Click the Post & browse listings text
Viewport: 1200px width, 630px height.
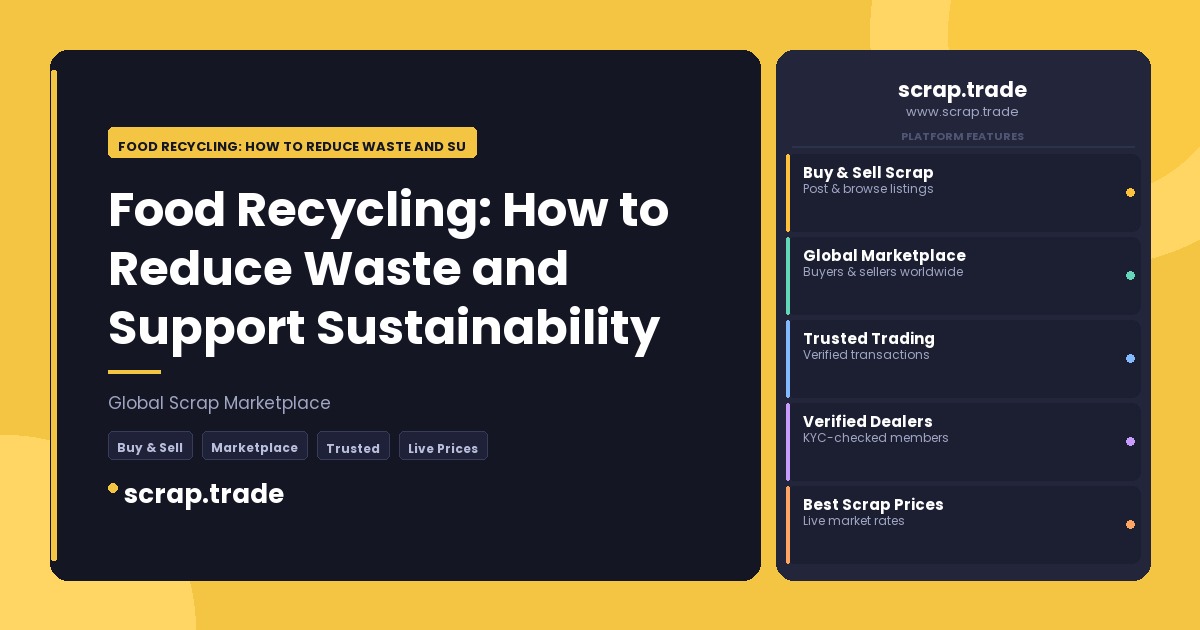pyautogui.click(x=868, y=189)
